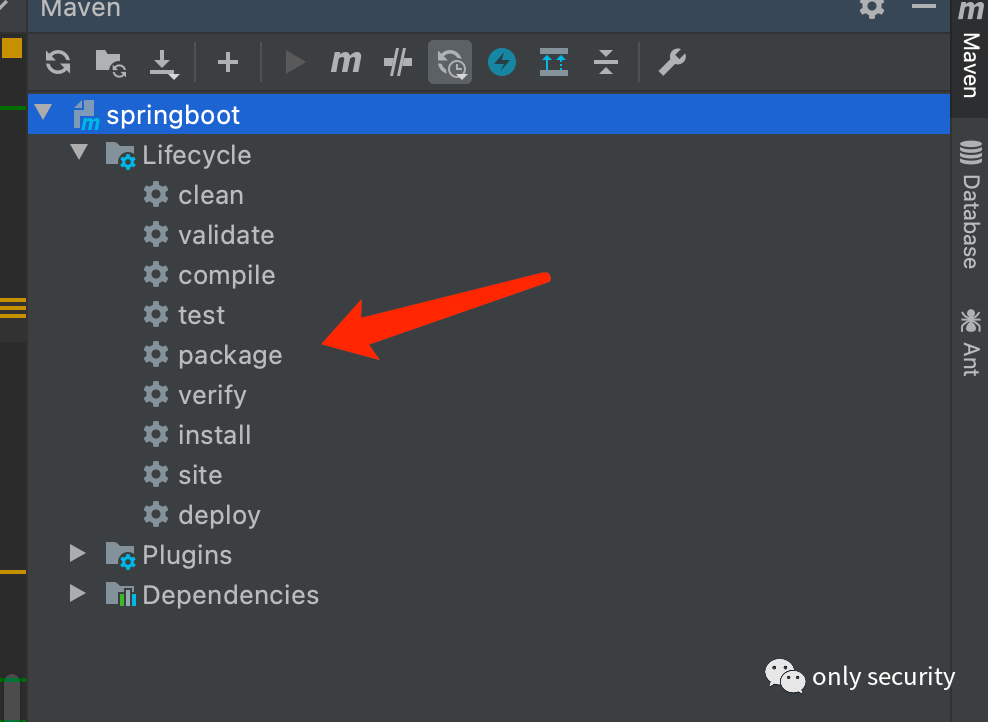Add a Maven project with plus icon
This screenshot has width=988, height=722.
[228, 62]
